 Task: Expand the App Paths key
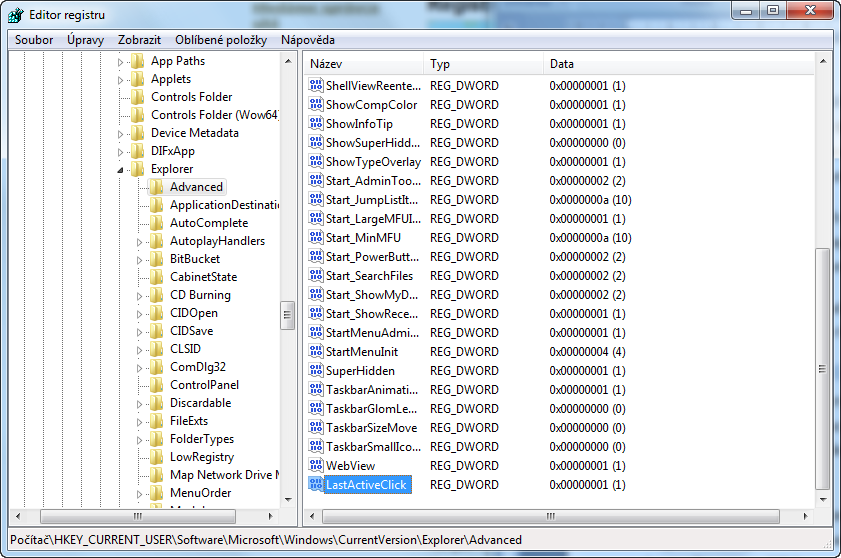tap(120, 62)
